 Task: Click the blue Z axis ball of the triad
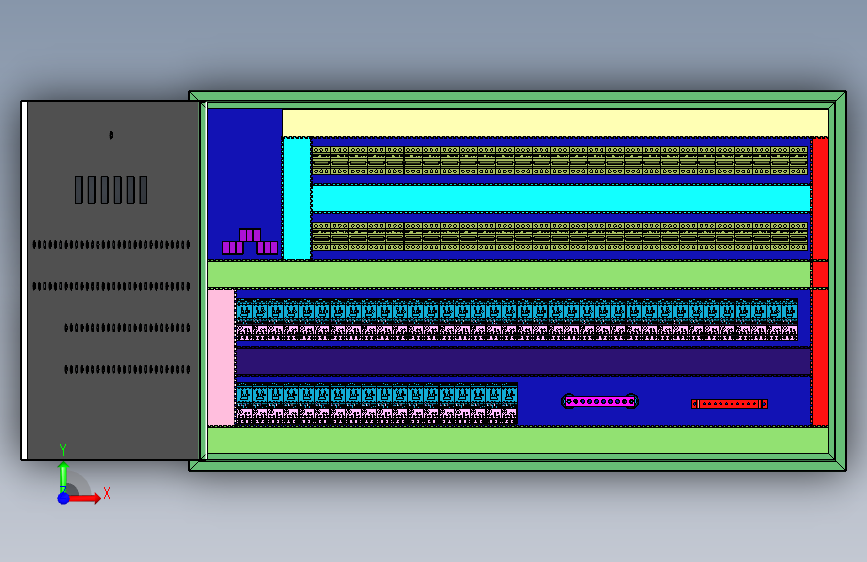pos(64,498)
